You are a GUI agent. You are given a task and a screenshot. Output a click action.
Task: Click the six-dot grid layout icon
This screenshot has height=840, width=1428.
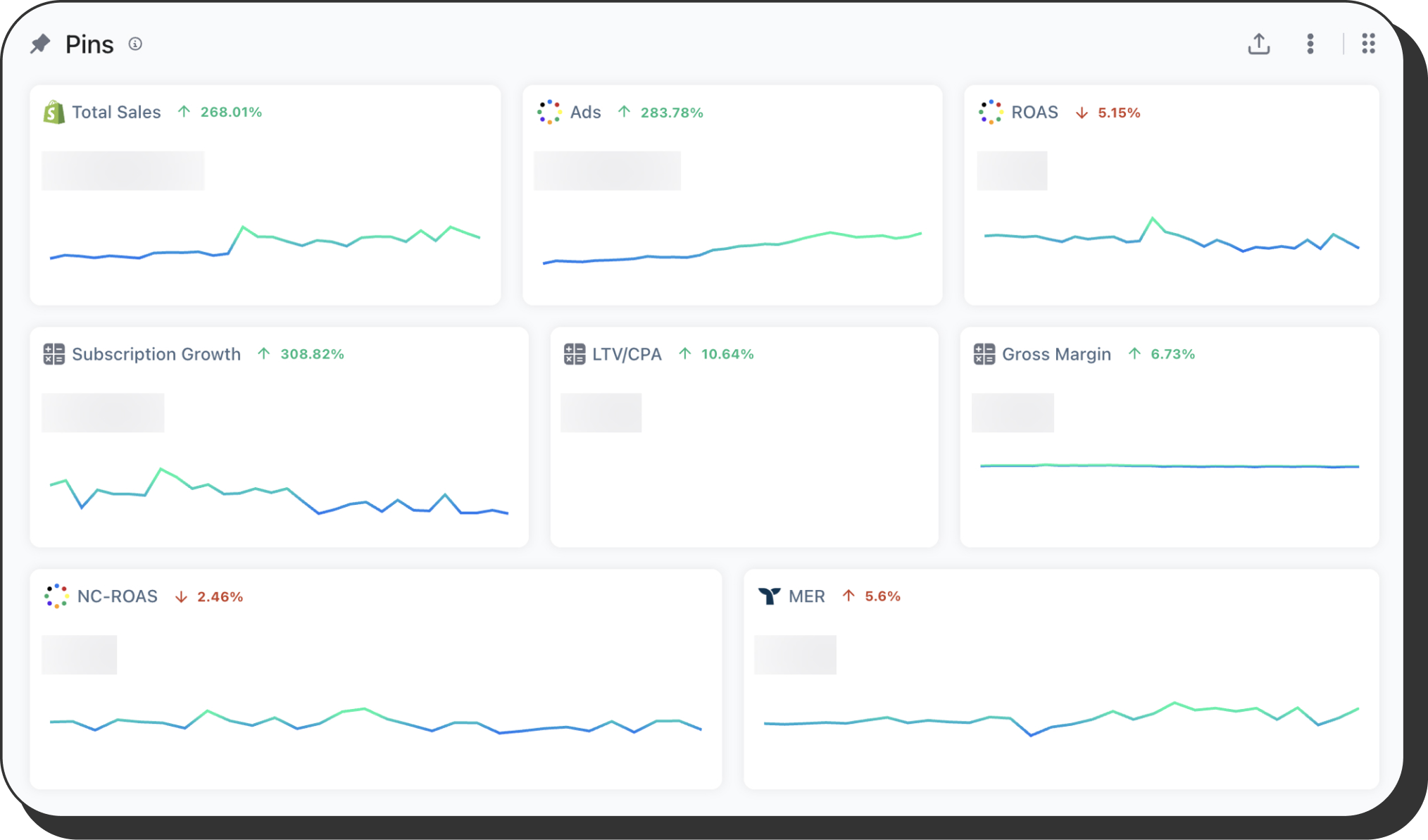pyautogui.click(x=1368, y=44)
